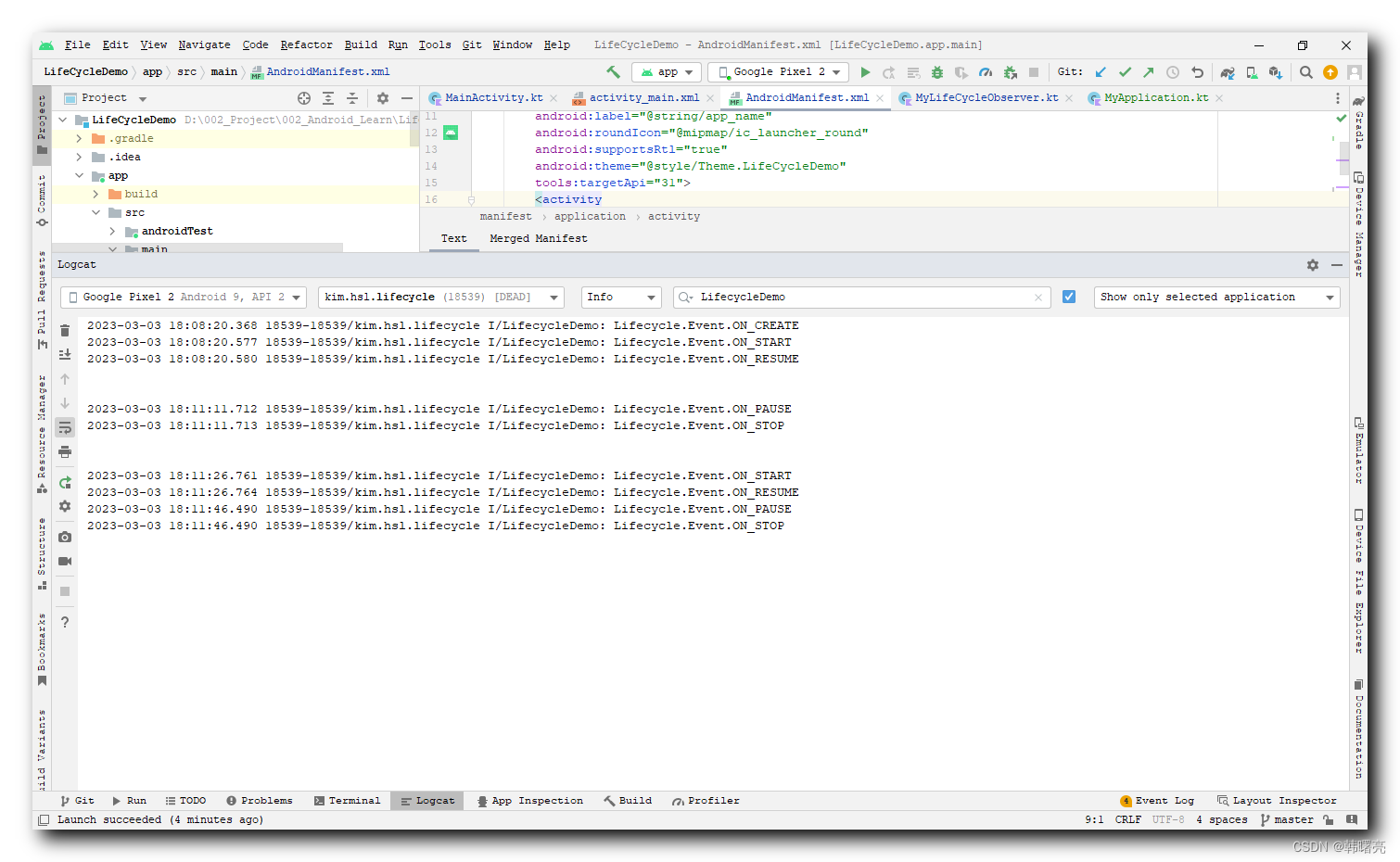Open the Event Log
The image size is (1400, 862).
point(1157,801)
